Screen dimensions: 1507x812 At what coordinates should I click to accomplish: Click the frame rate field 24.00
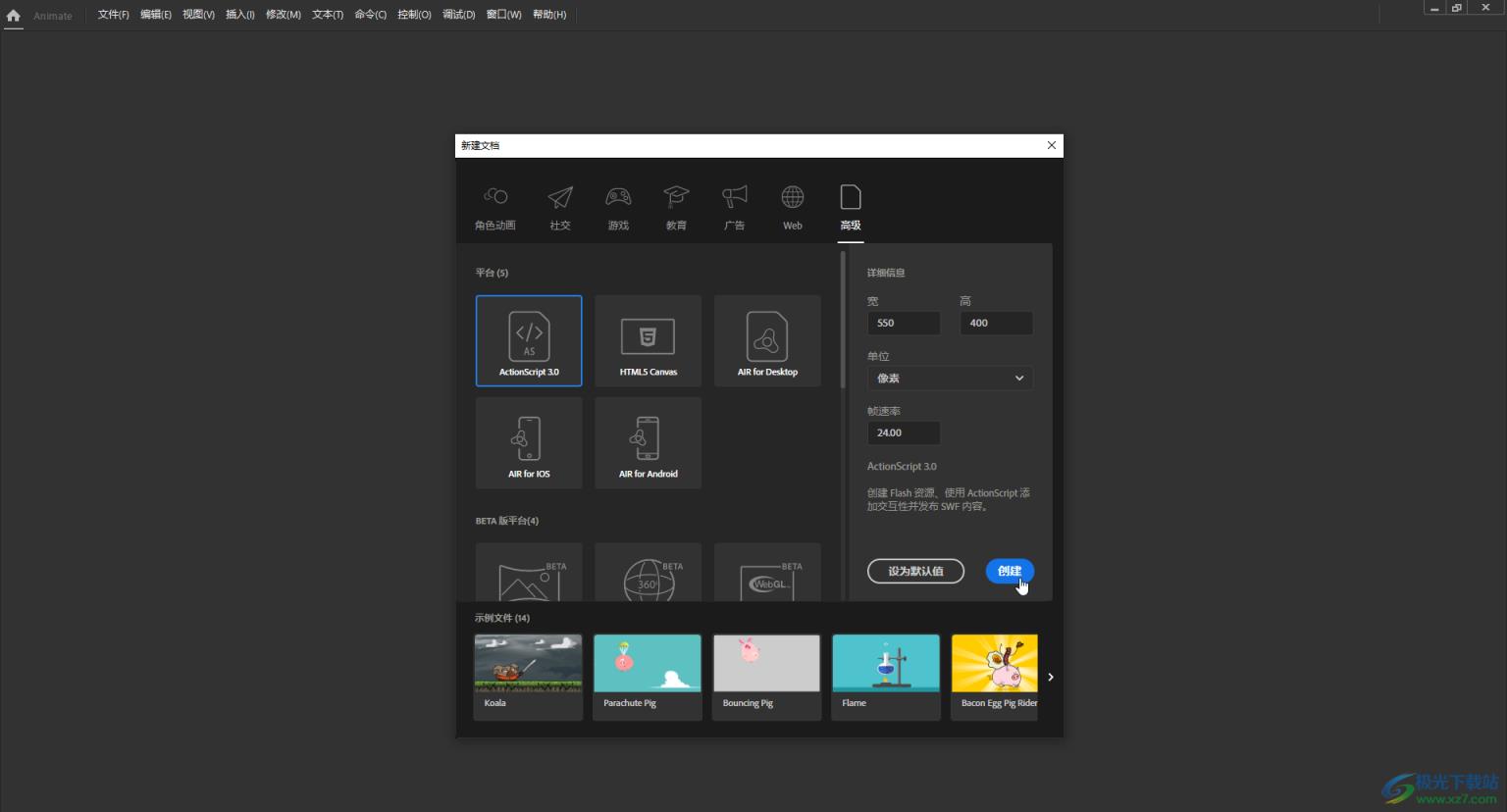pyautogui.click(x=904, y=432)
